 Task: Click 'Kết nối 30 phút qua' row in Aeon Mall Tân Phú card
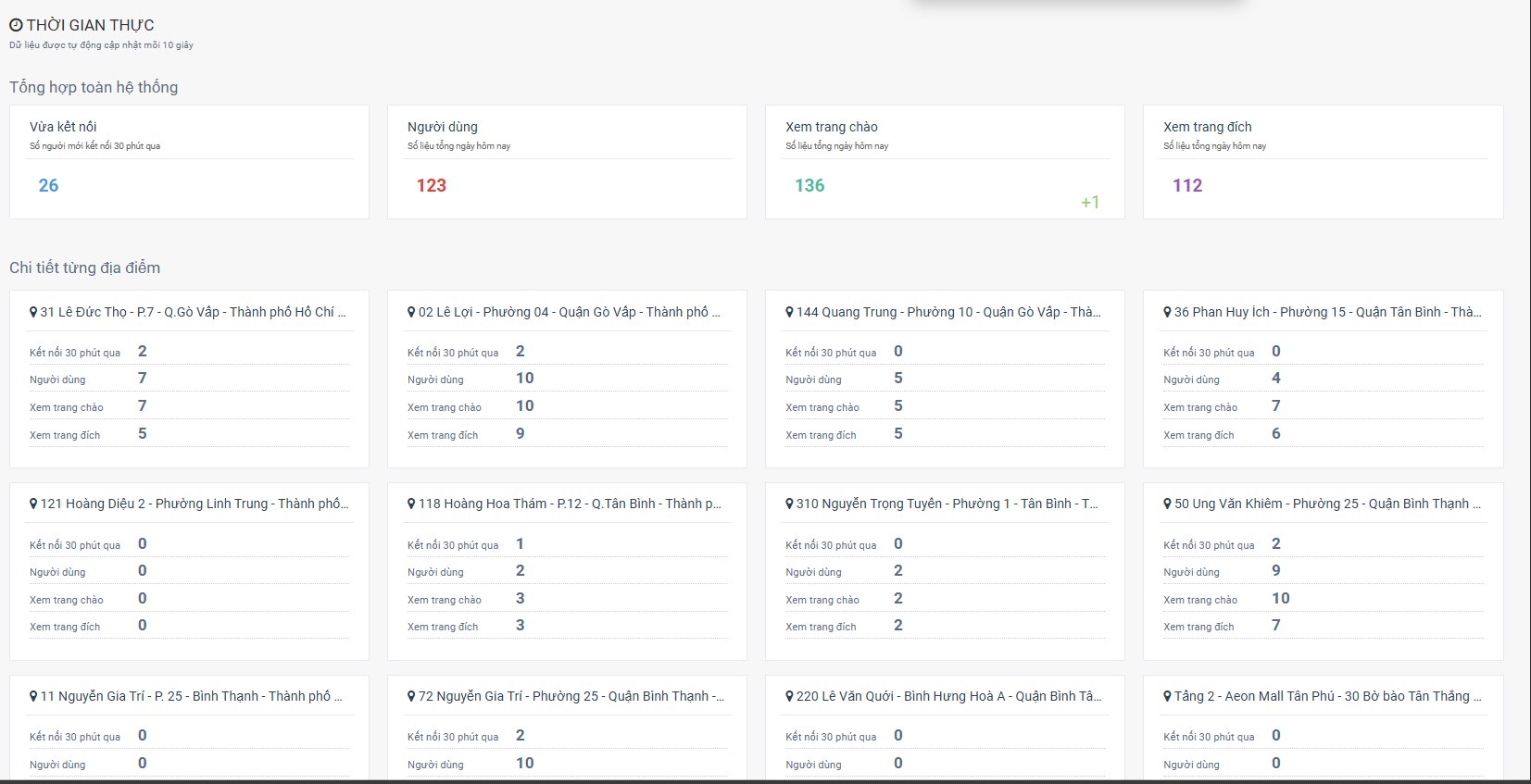[1323, 736]
